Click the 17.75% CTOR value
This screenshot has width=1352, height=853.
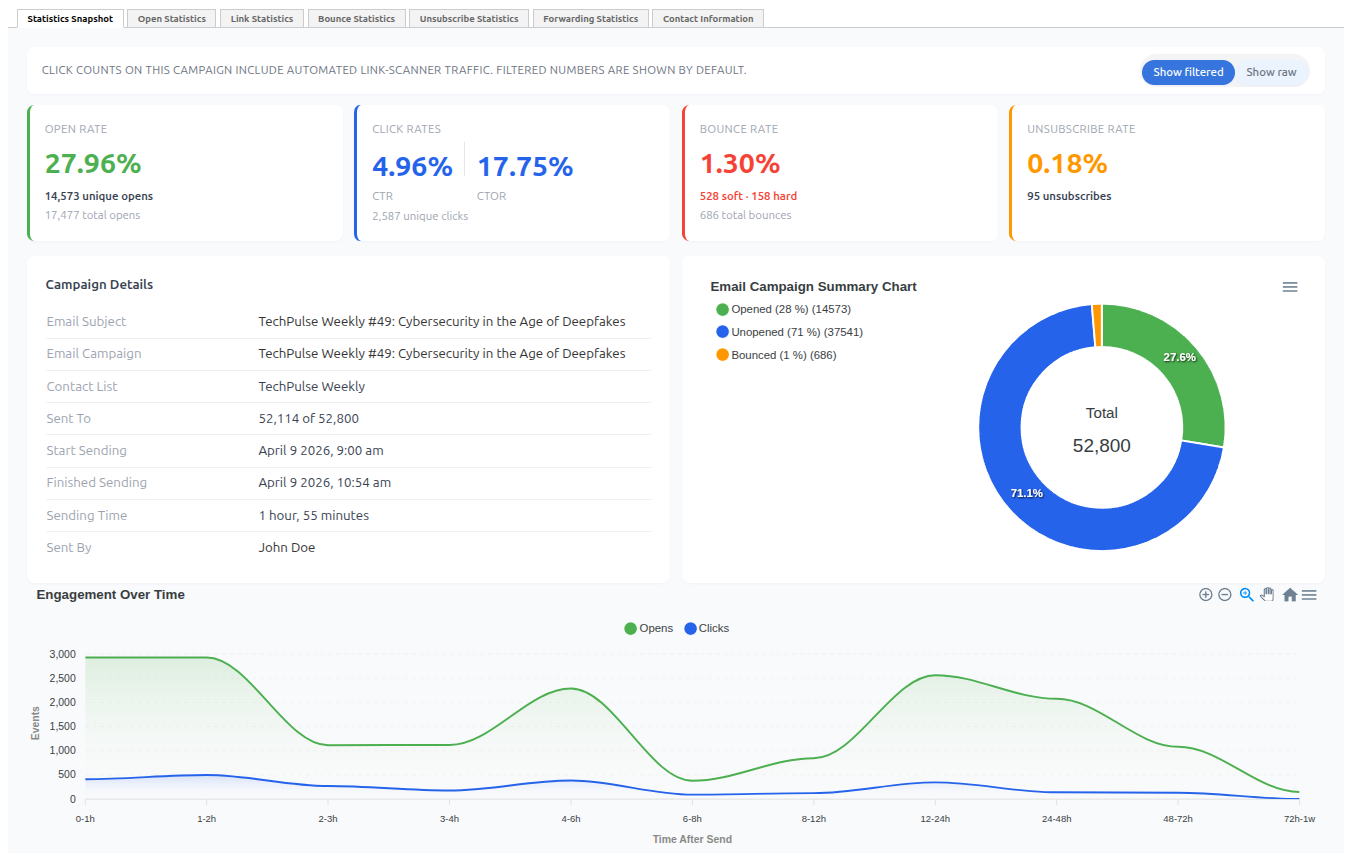(525, 166)
